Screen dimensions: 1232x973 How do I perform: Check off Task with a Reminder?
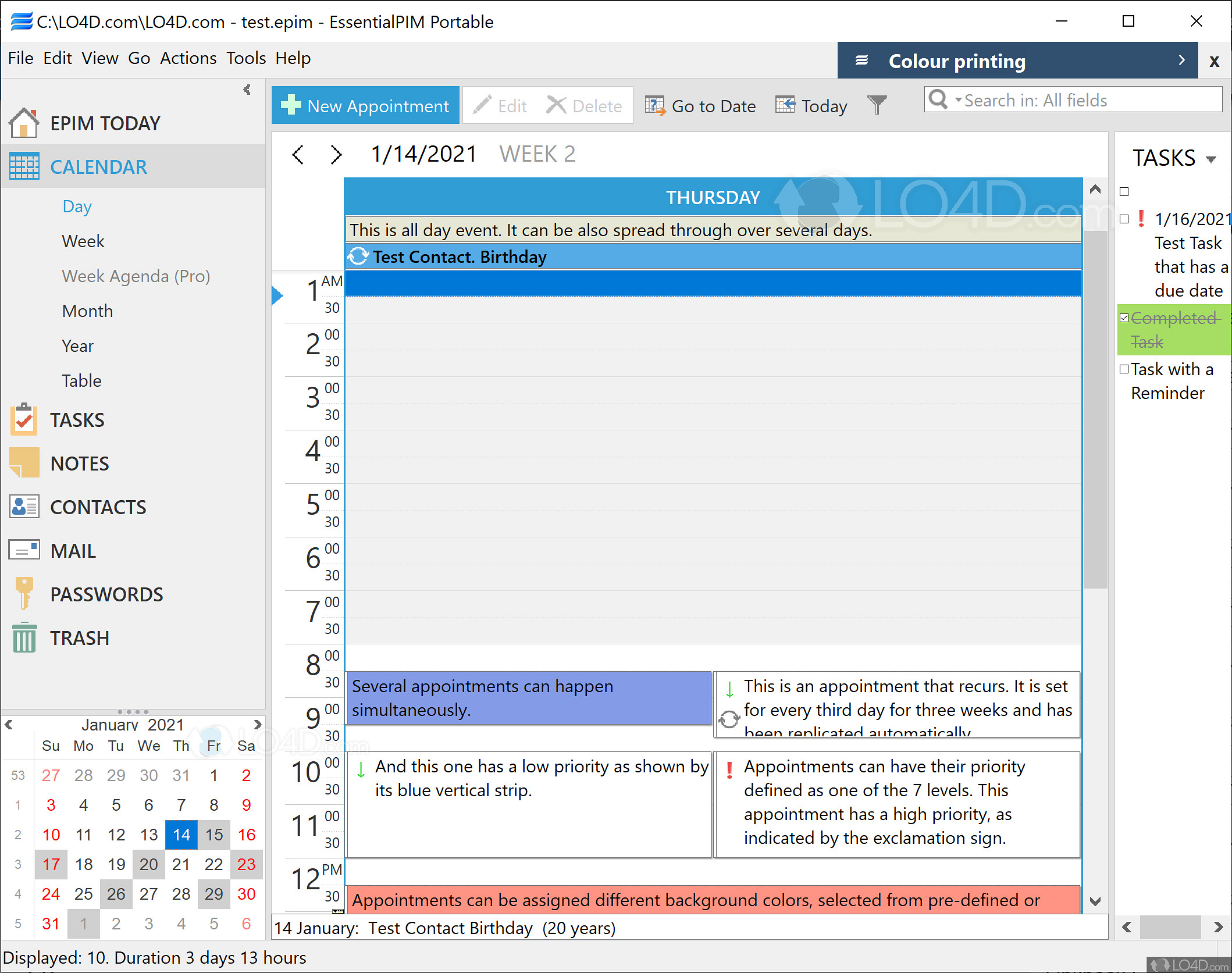[x=1124, y=369]
